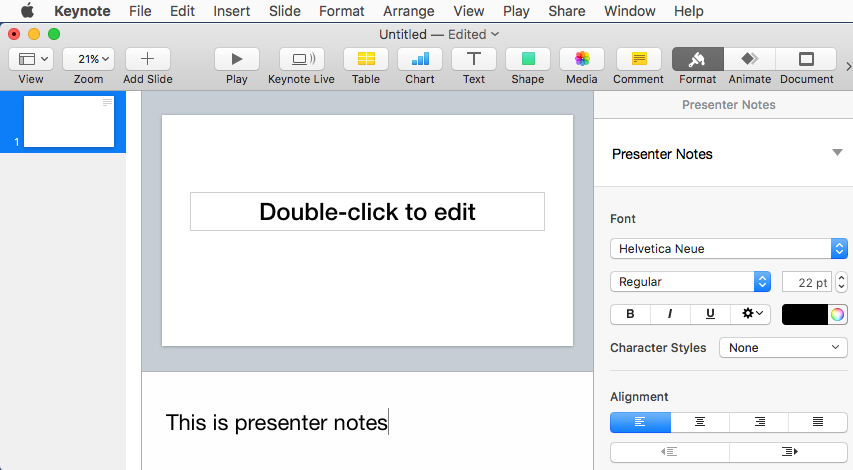
Task: Expand Presenter Notes paragraph style triangle
Action: (837, 153)
